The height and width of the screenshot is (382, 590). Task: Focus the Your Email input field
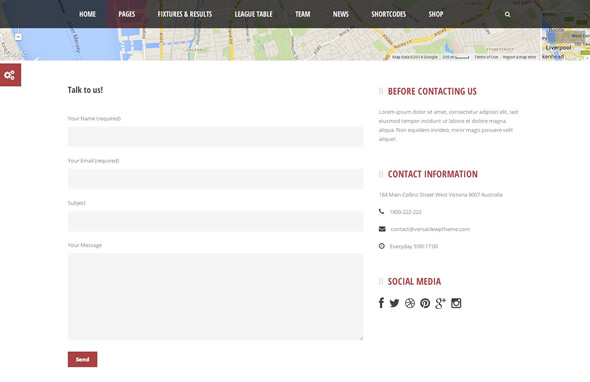[216, 178]
